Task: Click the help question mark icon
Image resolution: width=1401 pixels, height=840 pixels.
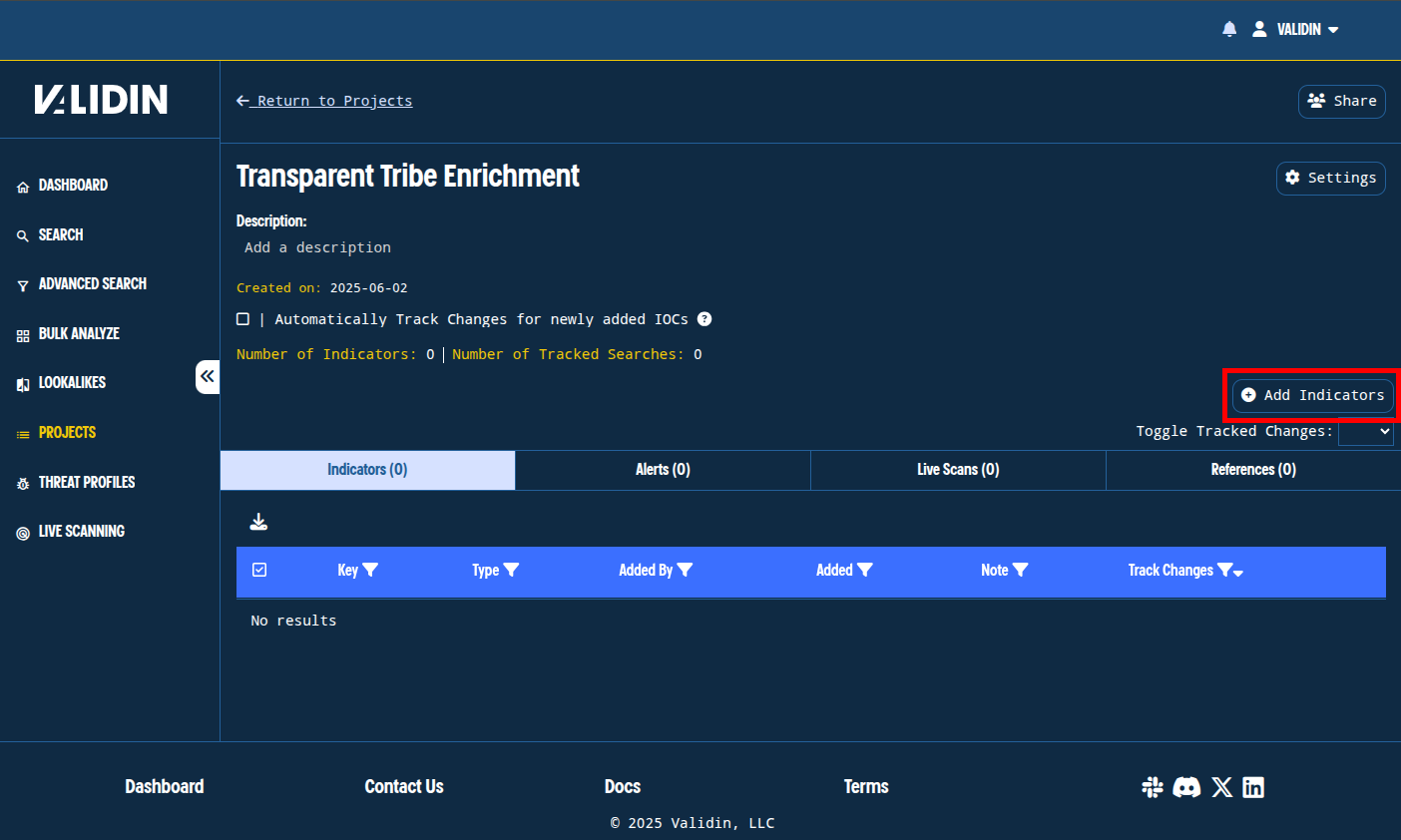Action: (704, 319)
